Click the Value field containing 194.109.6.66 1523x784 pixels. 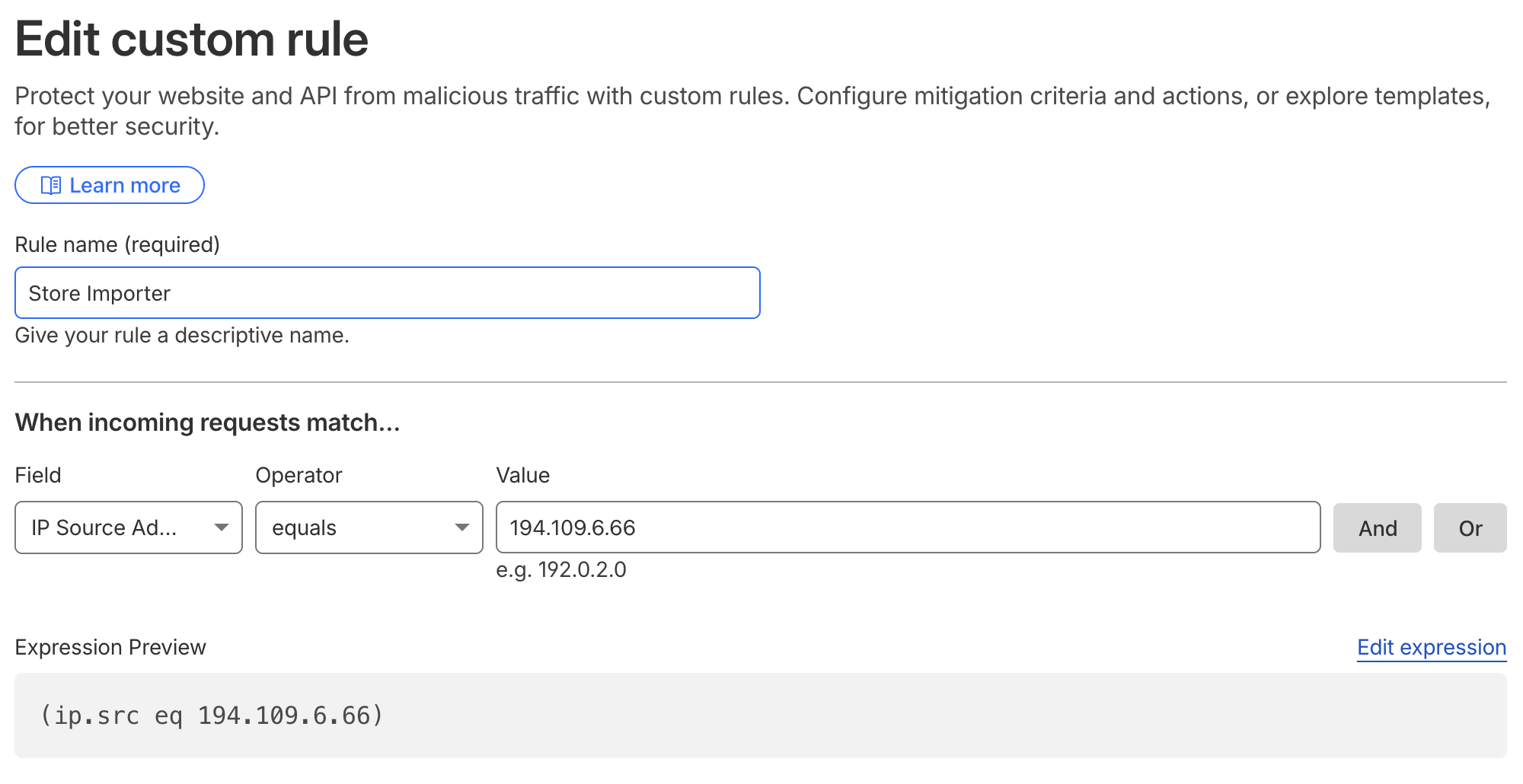point(906,527)
